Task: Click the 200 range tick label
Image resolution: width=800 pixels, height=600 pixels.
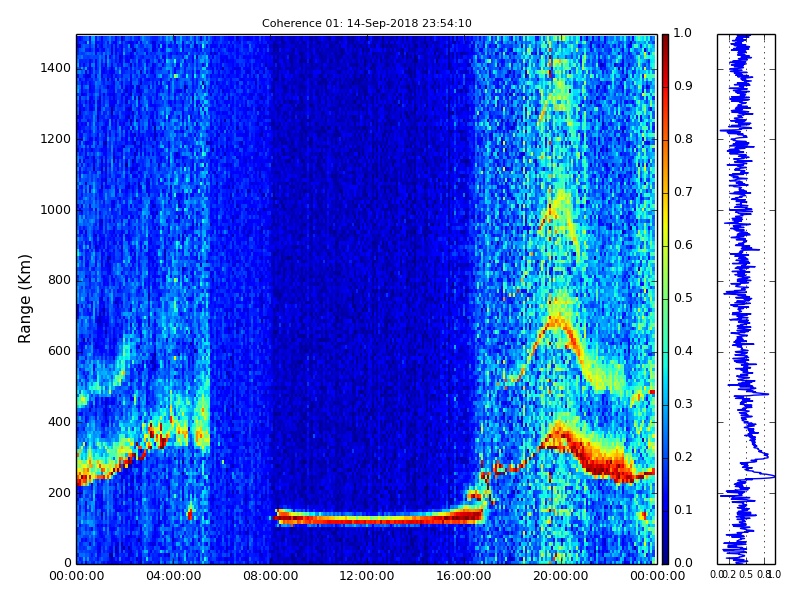Action: [59, 493]
